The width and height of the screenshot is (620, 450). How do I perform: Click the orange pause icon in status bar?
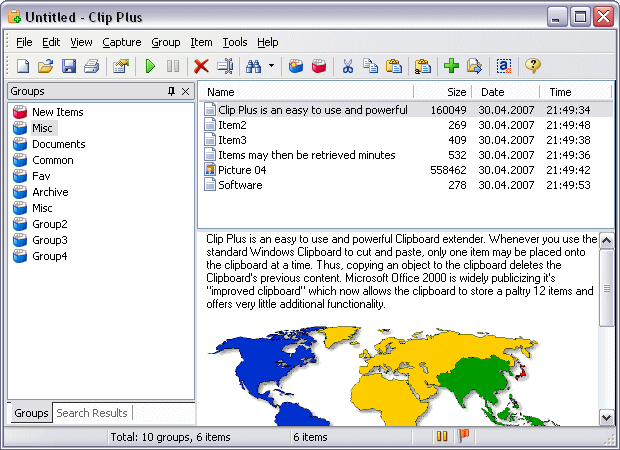[x=442, y=437]
